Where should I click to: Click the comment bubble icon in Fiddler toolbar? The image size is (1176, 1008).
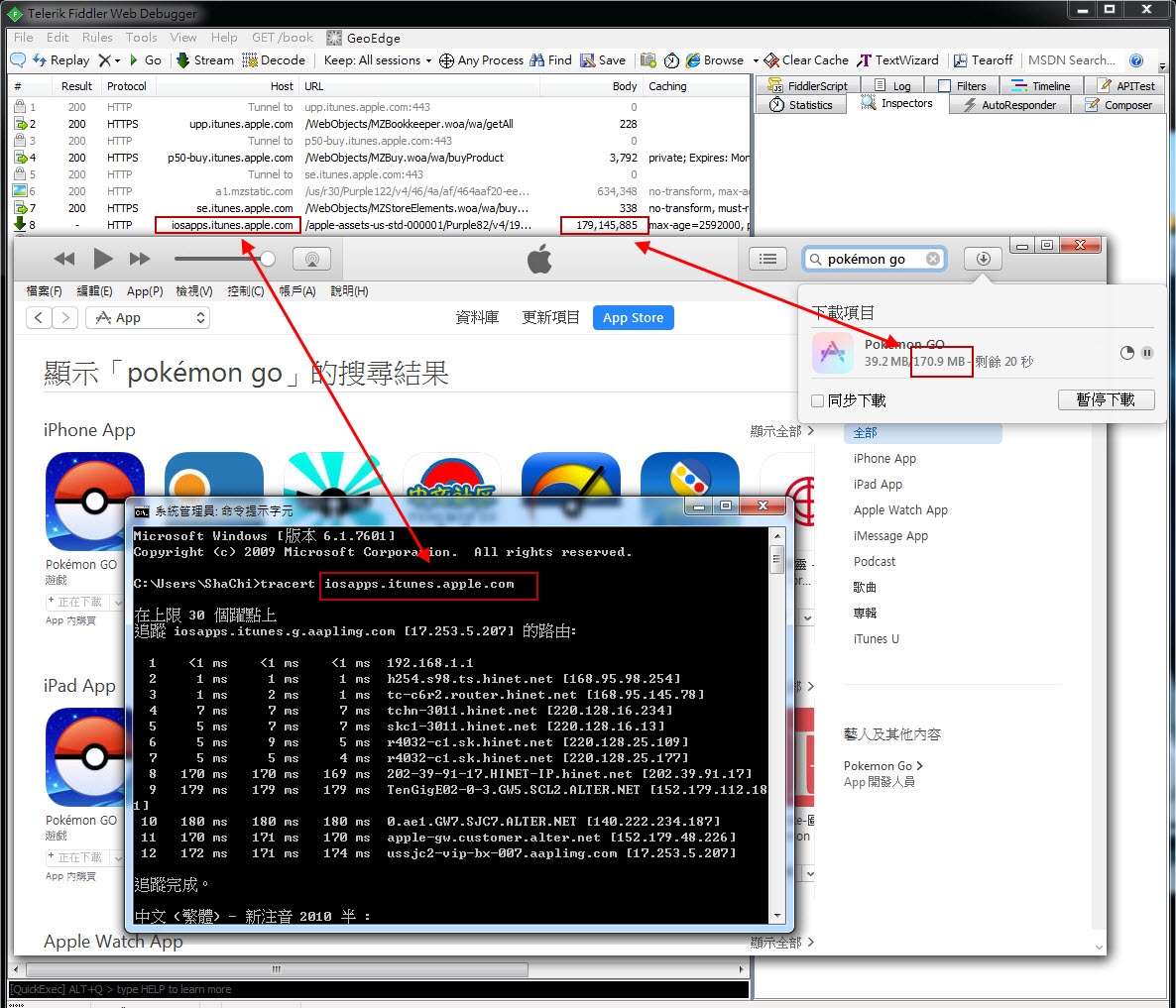coord(18,59)
